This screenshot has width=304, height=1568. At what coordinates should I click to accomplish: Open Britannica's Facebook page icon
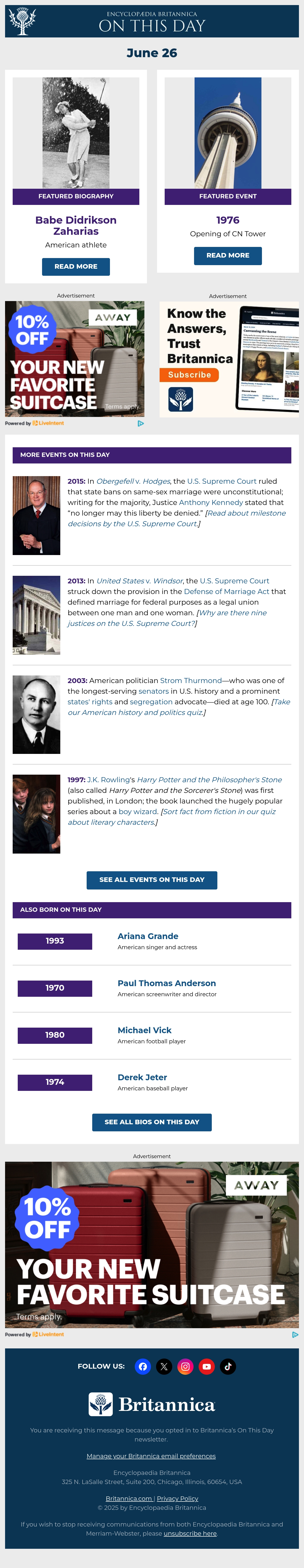coord(143,1367)
